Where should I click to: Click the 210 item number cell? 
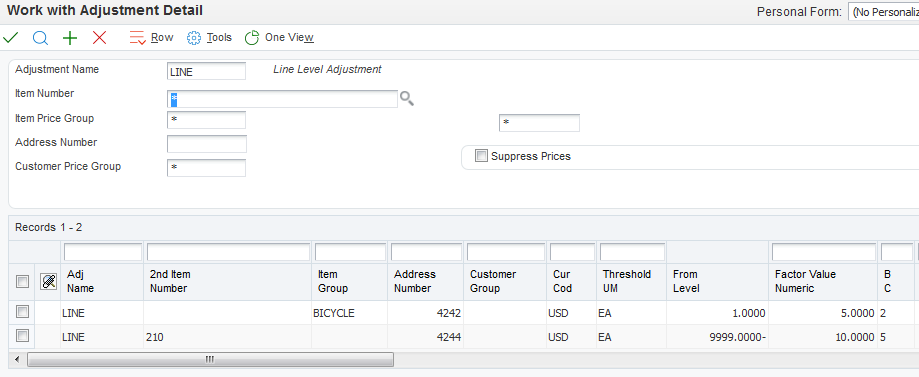[x=227, y=337]
